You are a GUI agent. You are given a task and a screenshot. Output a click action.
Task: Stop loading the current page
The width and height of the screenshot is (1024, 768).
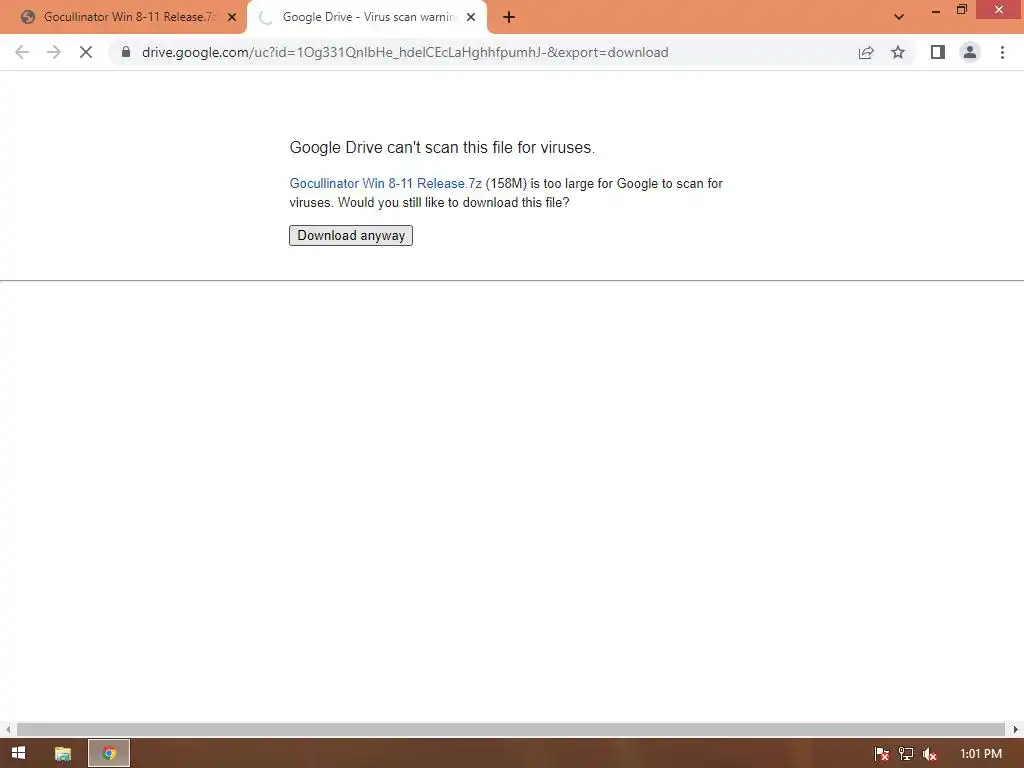[86, 52]
